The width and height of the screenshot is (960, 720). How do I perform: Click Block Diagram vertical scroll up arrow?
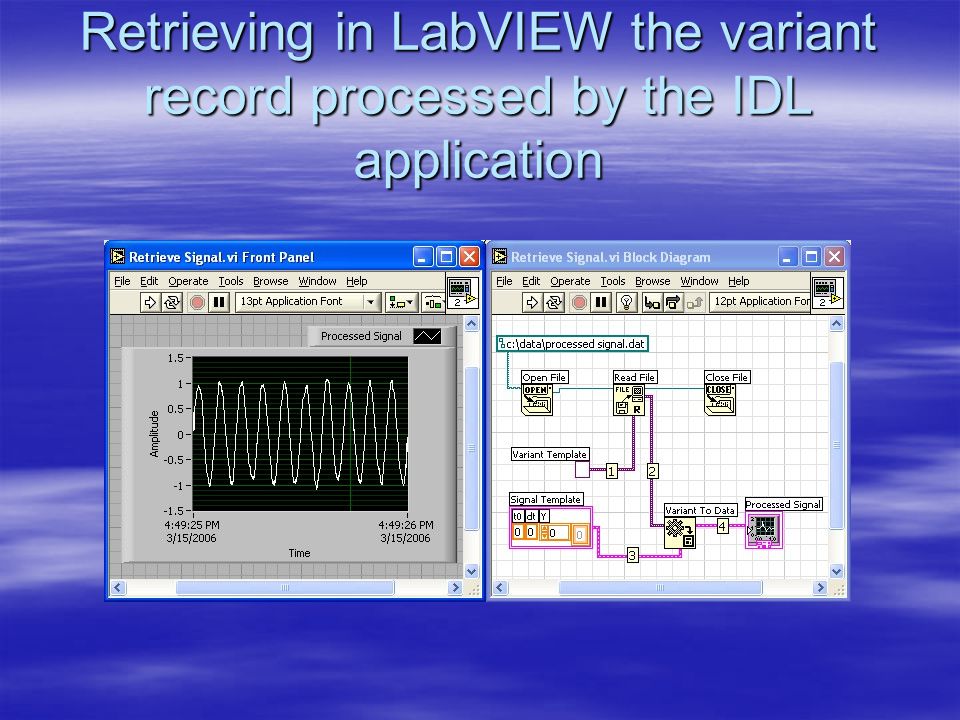(836, 324)
